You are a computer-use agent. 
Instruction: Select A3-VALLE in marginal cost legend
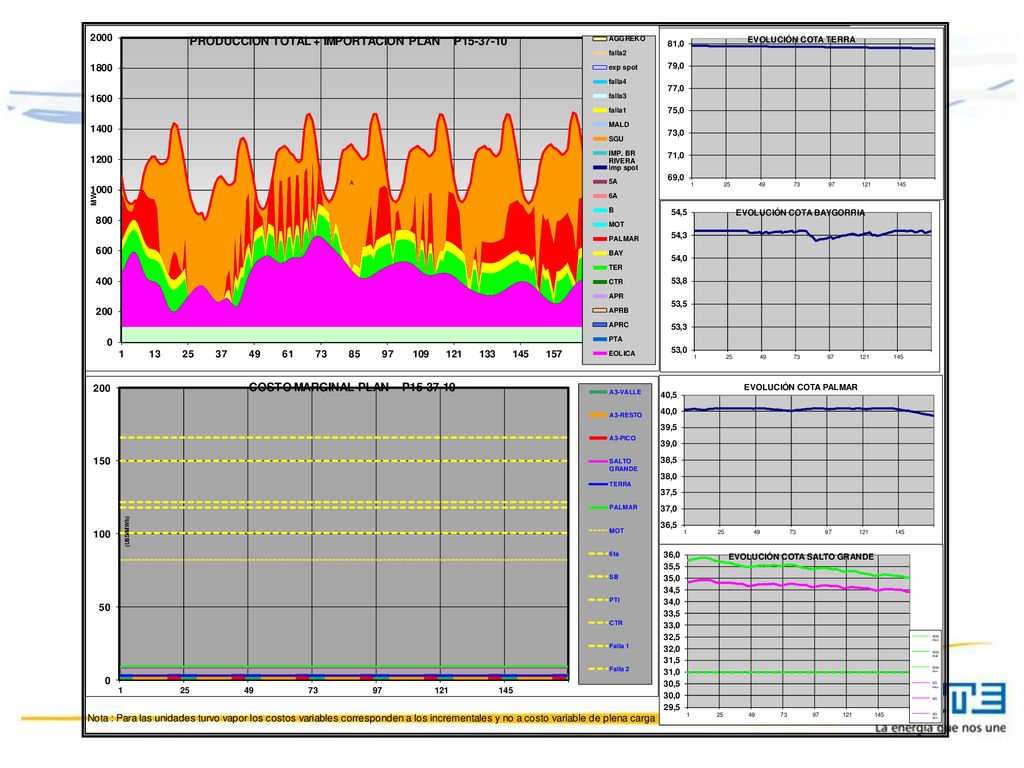point(615,392)
